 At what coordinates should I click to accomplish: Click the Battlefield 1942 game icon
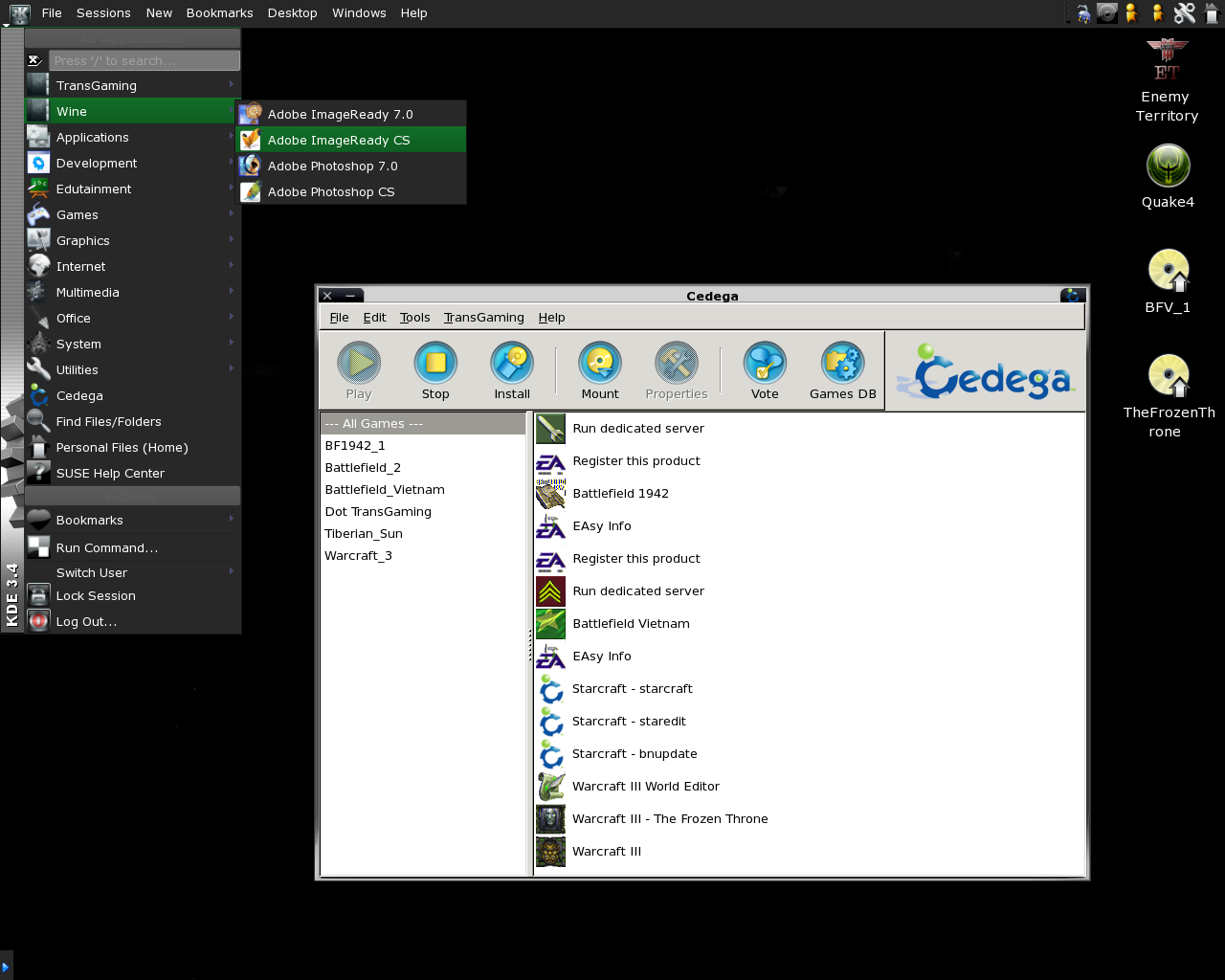(550, 494)
